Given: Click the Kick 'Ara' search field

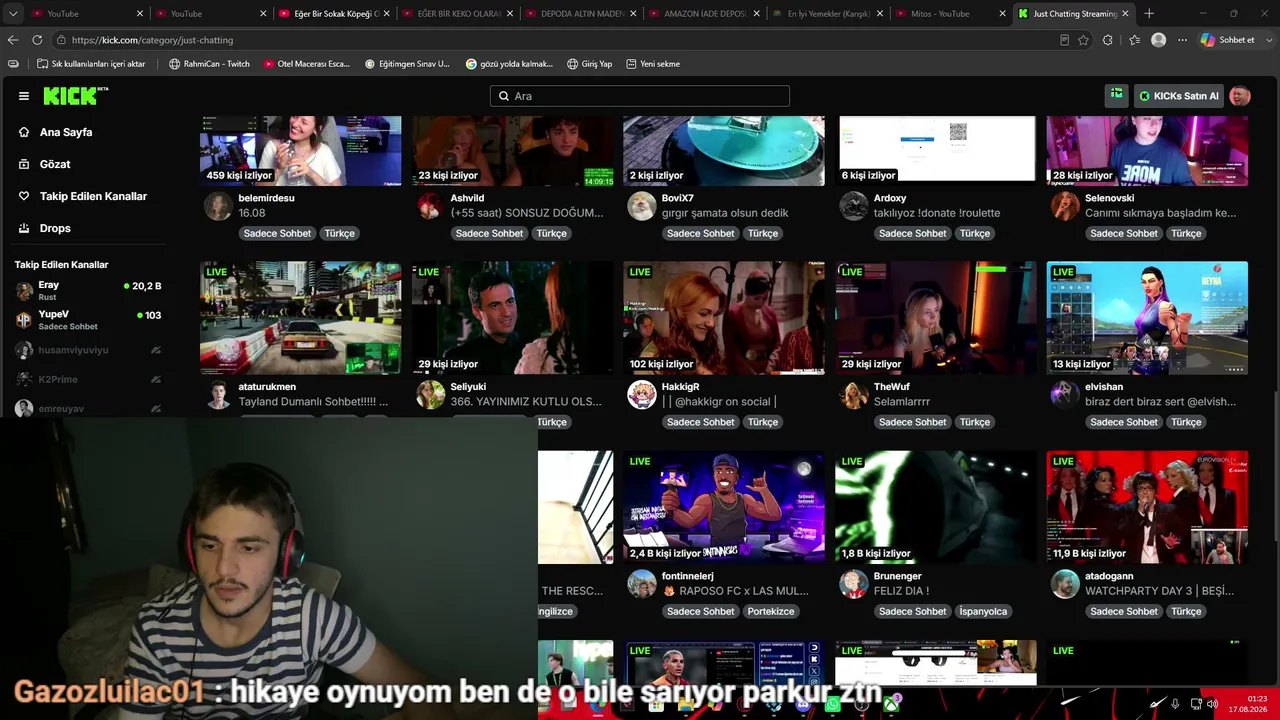Looking at the screenshot, I should 640,96.
